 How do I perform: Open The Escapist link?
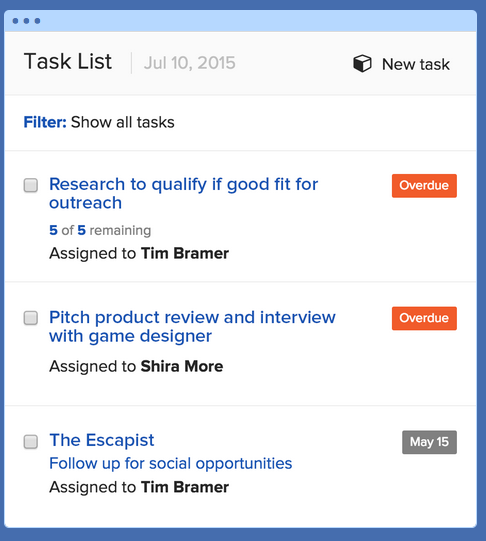coord(102,440)
